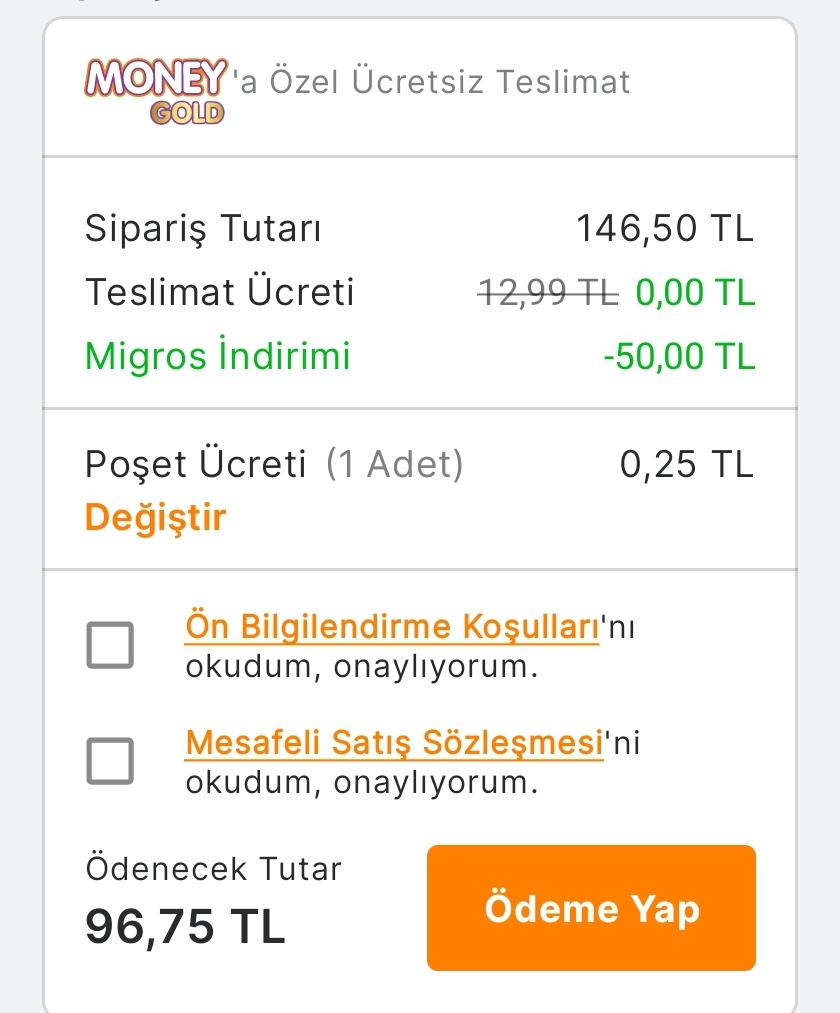Tick the Mesafeli Satış Sözleşmesi checkbox
Viewport: 840px width, 1013px height.
coord(110,761)
